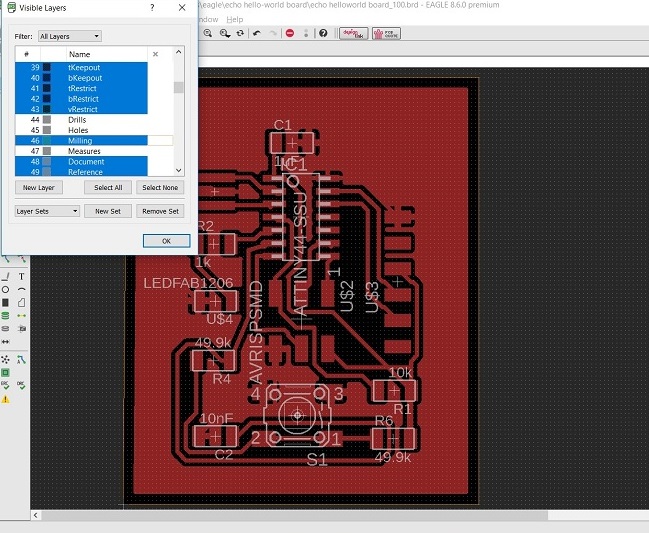Image resolution: width=649 pixels, height=533 pixels.
Task: Open the Filter All Layers dropdown
Action: (x=70, y=36)
